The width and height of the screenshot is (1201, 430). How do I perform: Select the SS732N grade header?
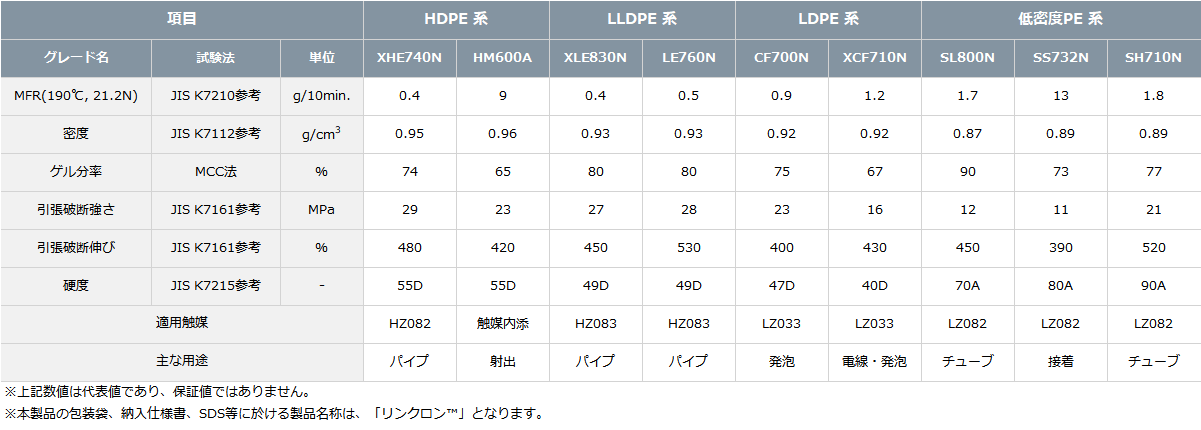(1061, 58)
